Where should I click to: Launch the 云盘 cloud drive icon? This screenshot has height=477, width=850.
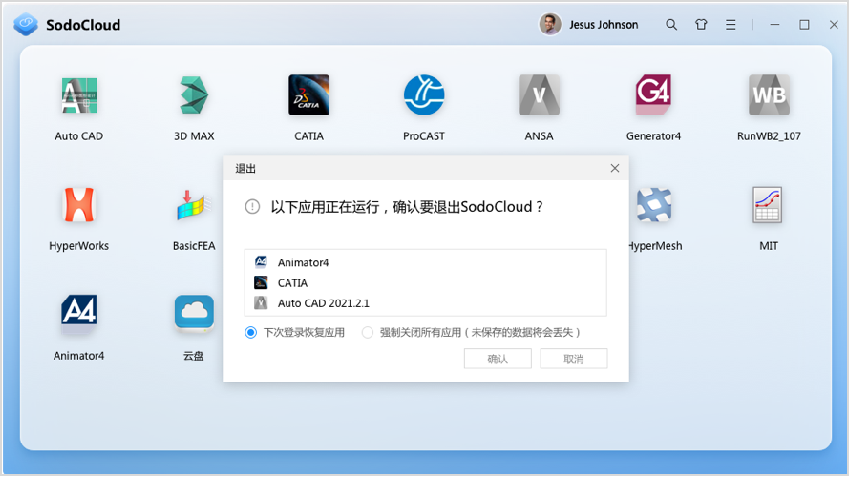194,314
